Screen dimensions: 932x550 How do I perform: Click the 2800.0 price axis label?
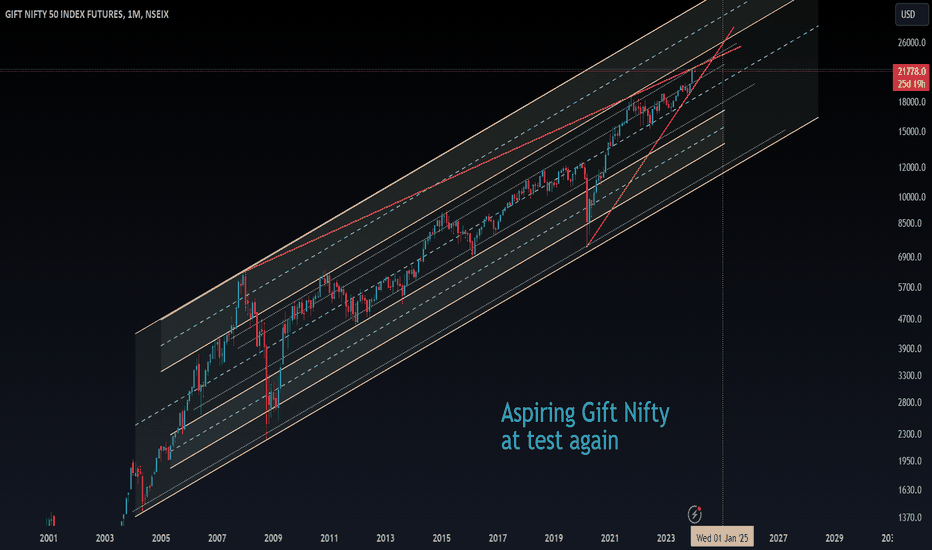coord(912,403)
